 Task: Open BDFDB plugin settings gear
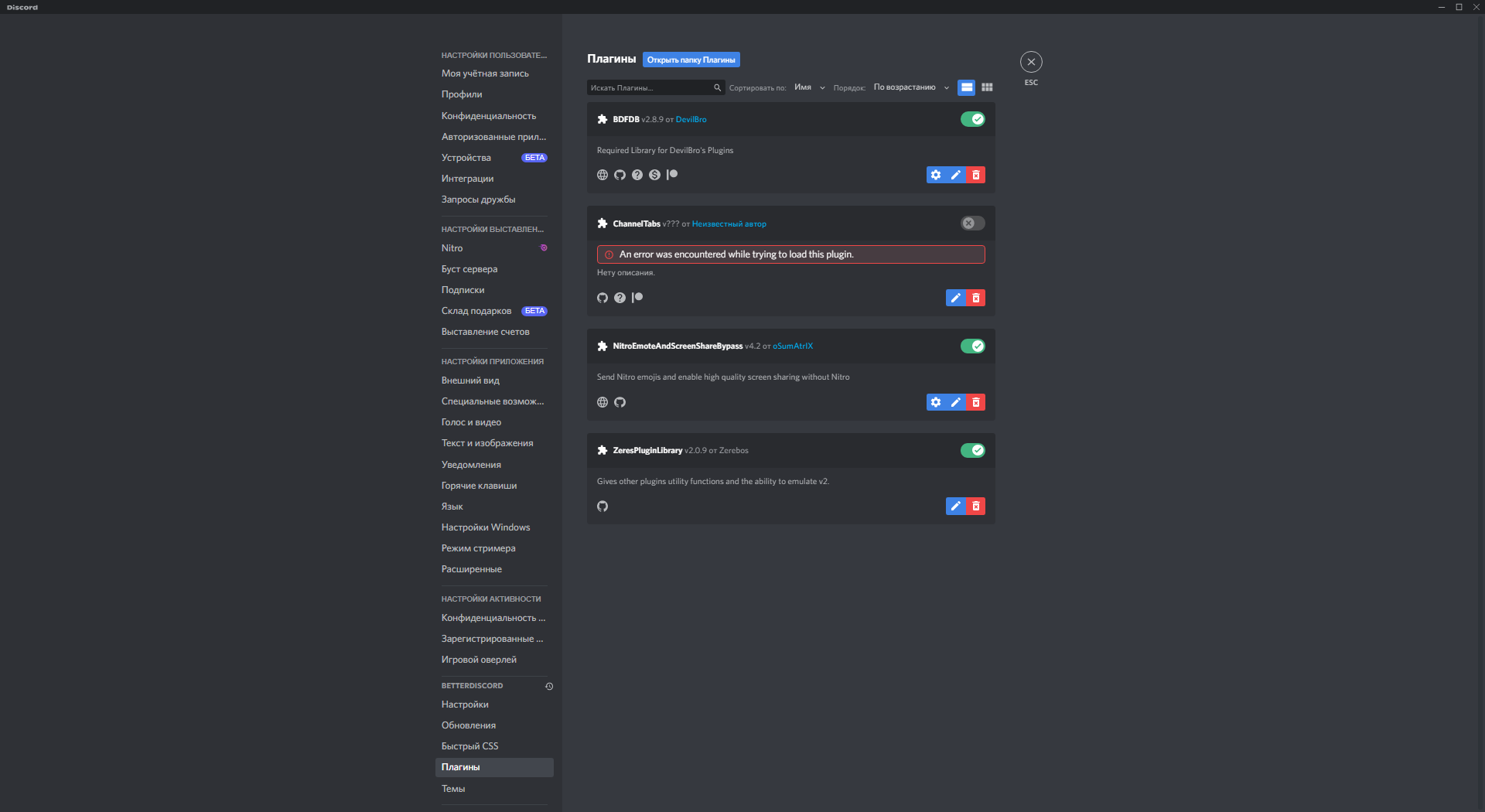tap(936, 175)
